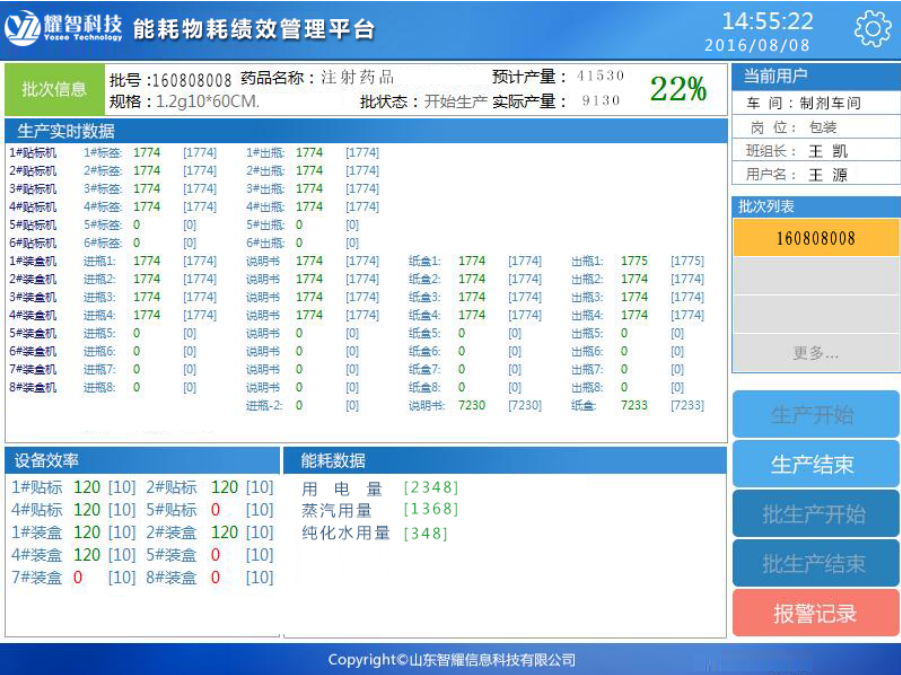Click the 22% production progress indicator
Image resolution: width=901 pixels, height=675 pixels.
coord(678,89)
